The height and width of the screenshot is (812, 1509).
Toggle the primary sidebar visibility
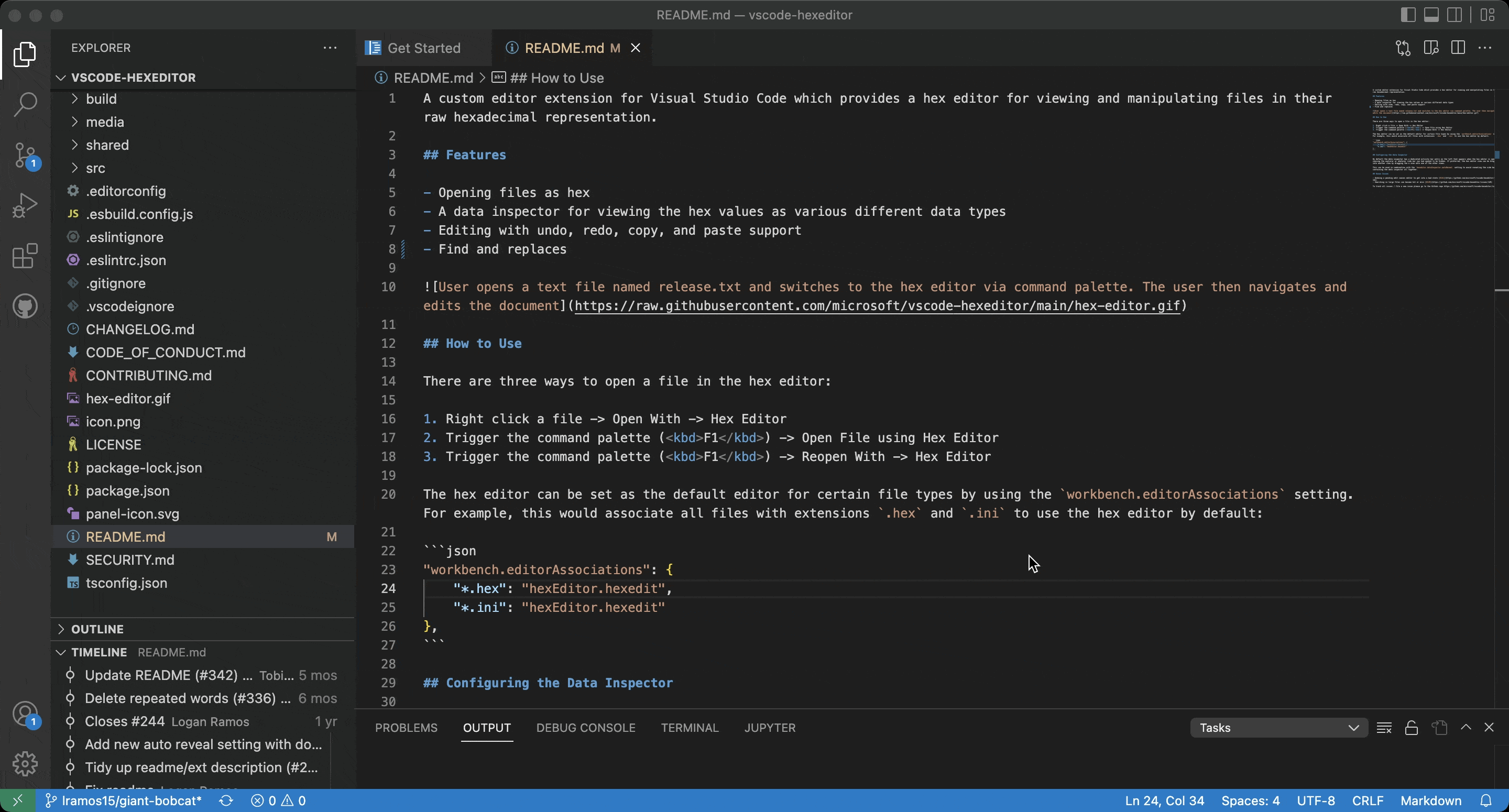pos(1408,15)
